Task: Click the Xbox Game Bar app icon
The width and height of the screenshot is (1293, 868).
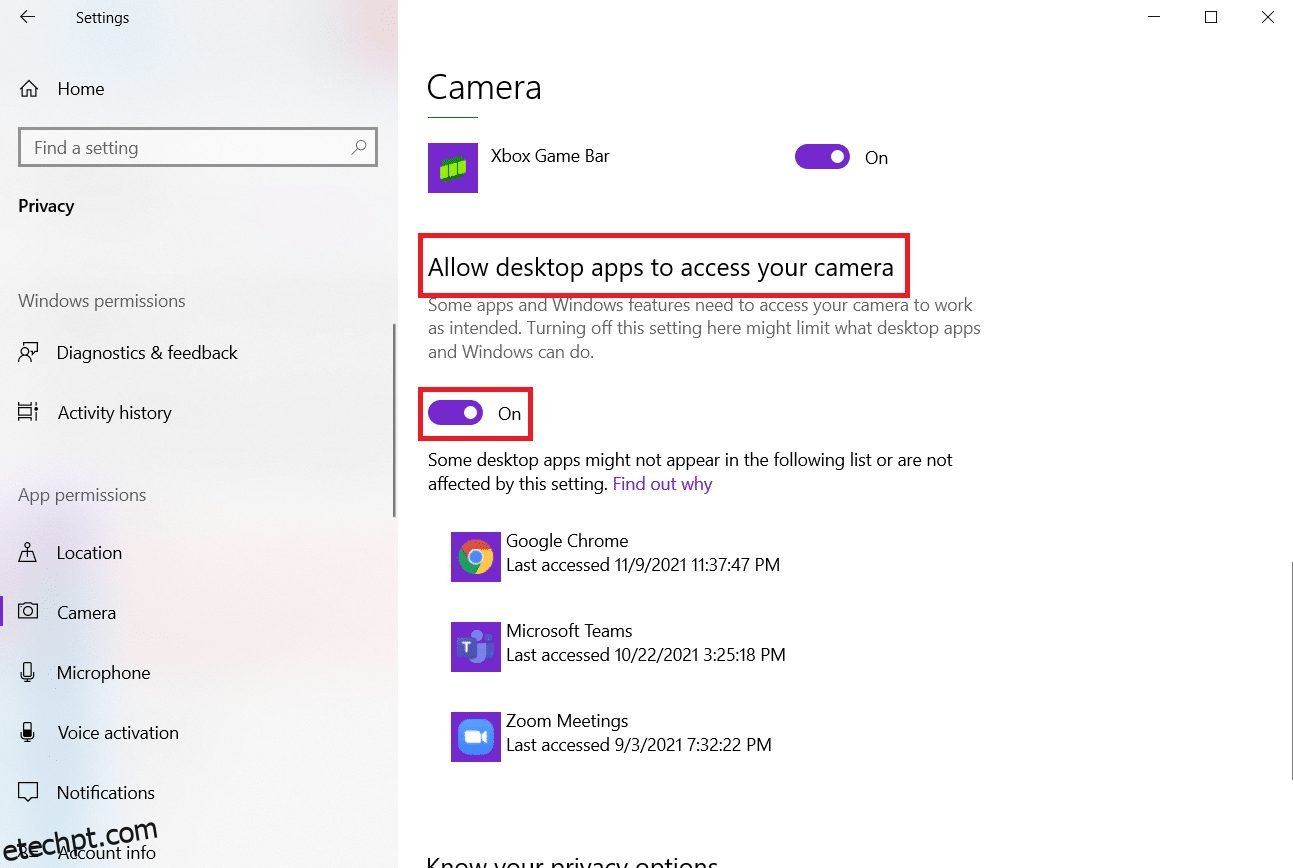Action: (453, 168)
